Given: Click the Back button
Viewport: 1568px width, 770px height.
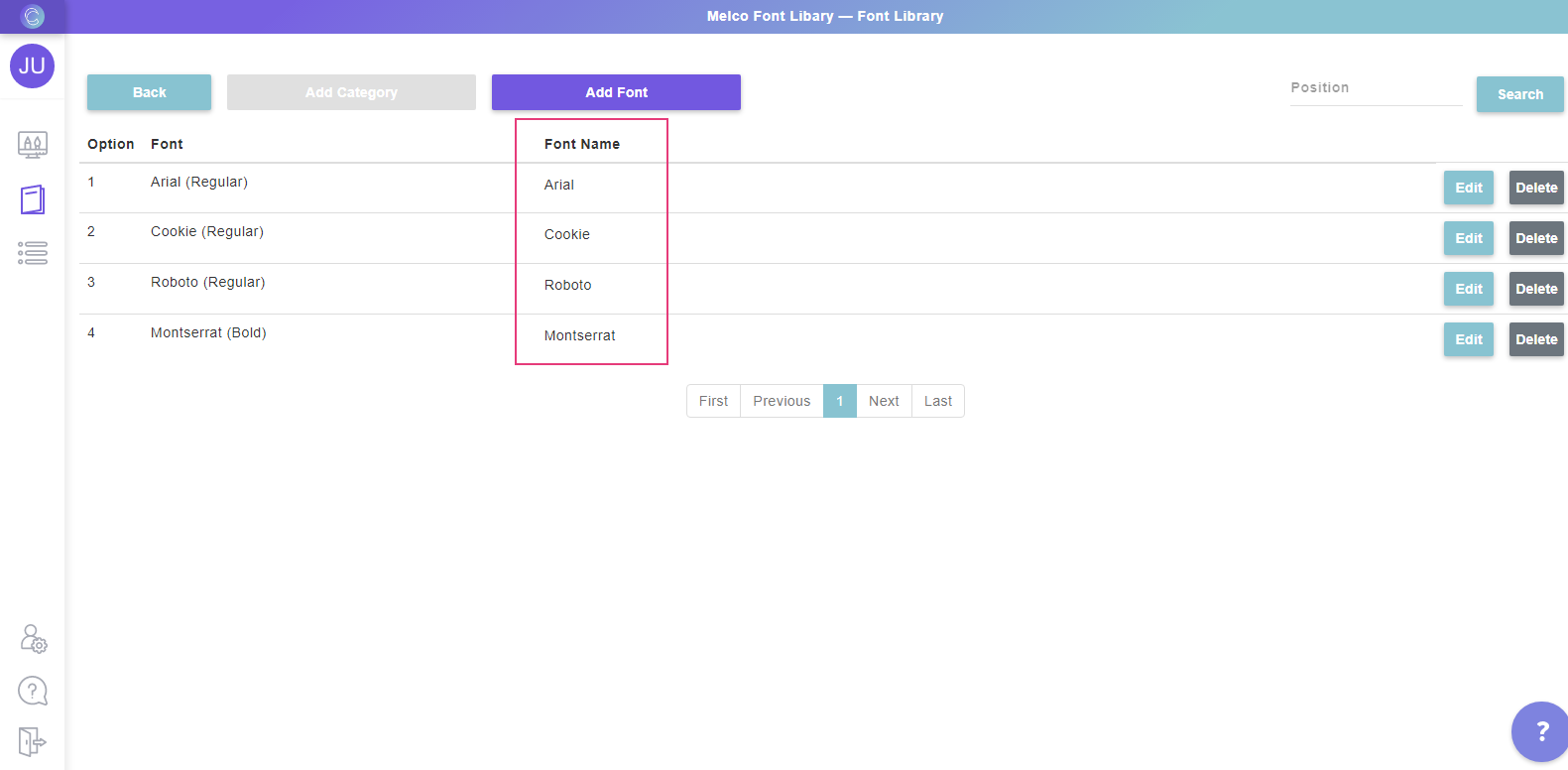Looking at the screenshot, I should (149, 92).
